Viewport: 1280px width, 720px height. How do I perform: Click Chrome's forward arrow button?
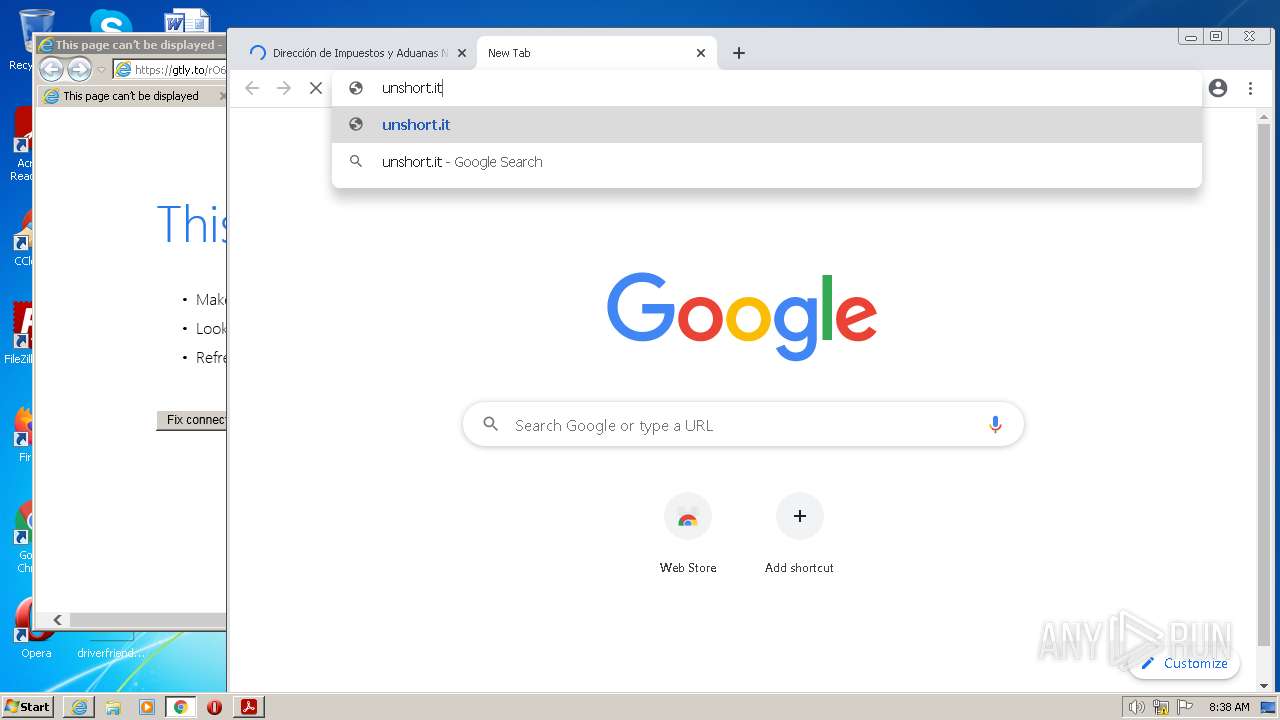click(x=284, y=88)
